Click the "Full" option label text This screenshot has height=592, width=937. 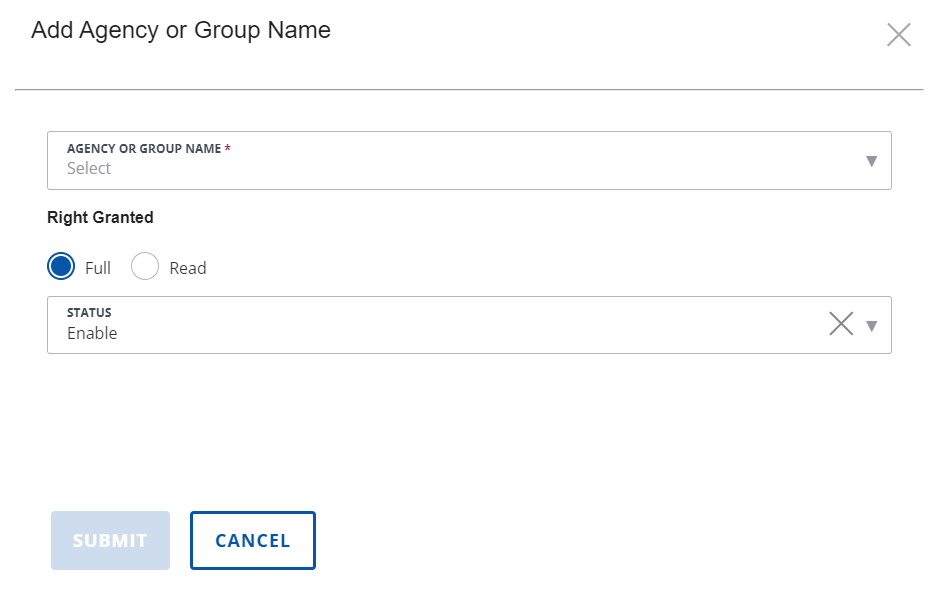[x=98, y=268]
